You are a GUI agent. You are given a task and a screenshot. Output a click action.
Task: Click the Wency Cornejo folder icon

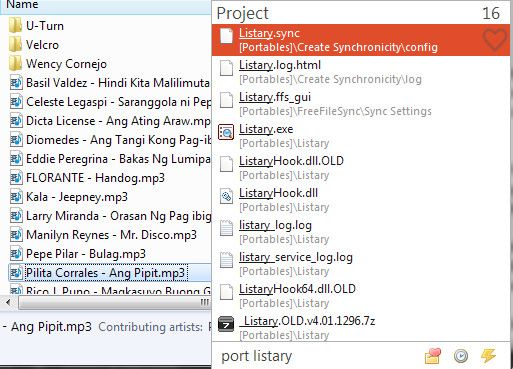tap(15, 63)
